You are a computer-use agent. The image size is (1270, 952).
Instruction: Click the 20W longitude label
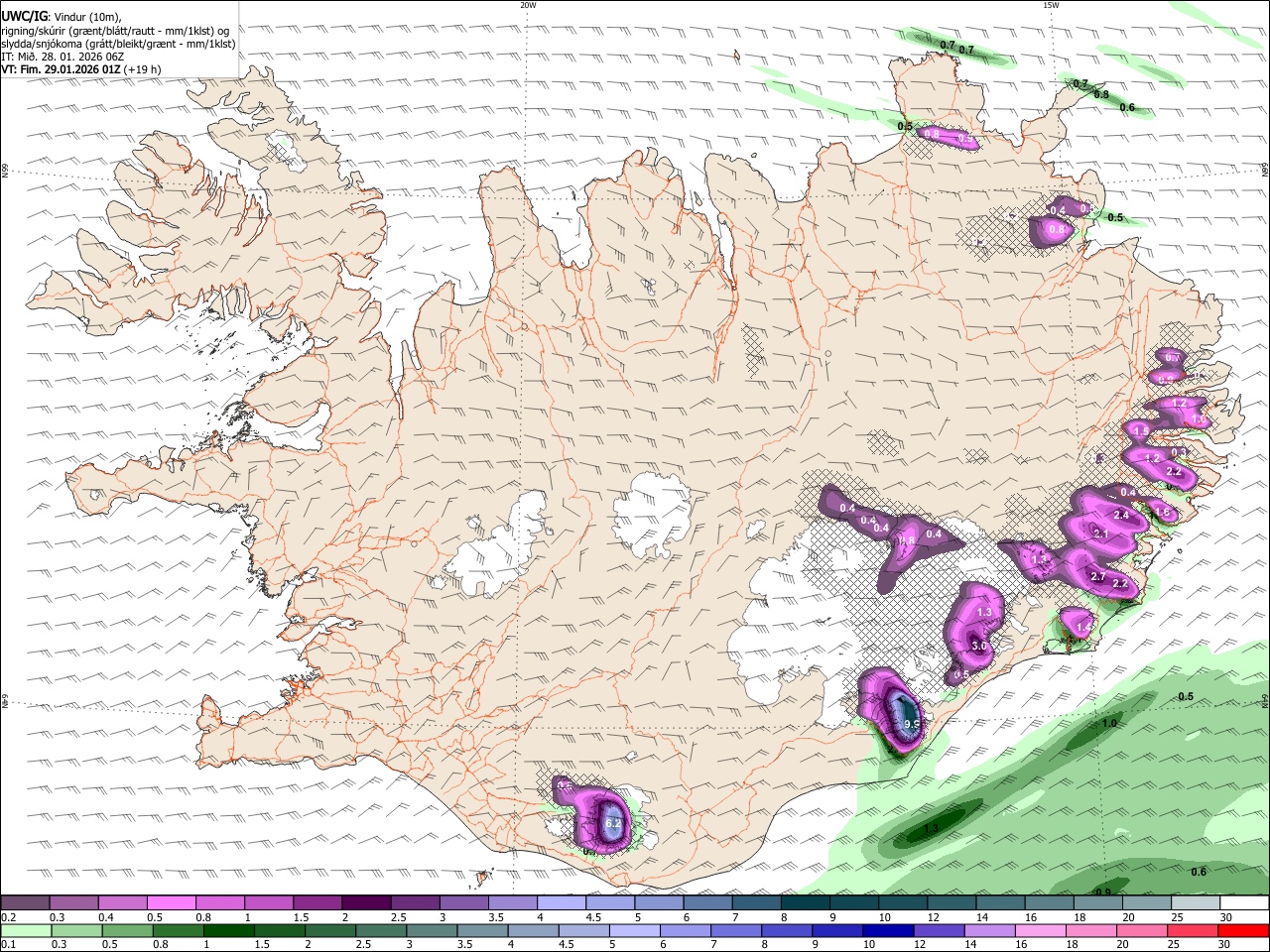[528, 5]
